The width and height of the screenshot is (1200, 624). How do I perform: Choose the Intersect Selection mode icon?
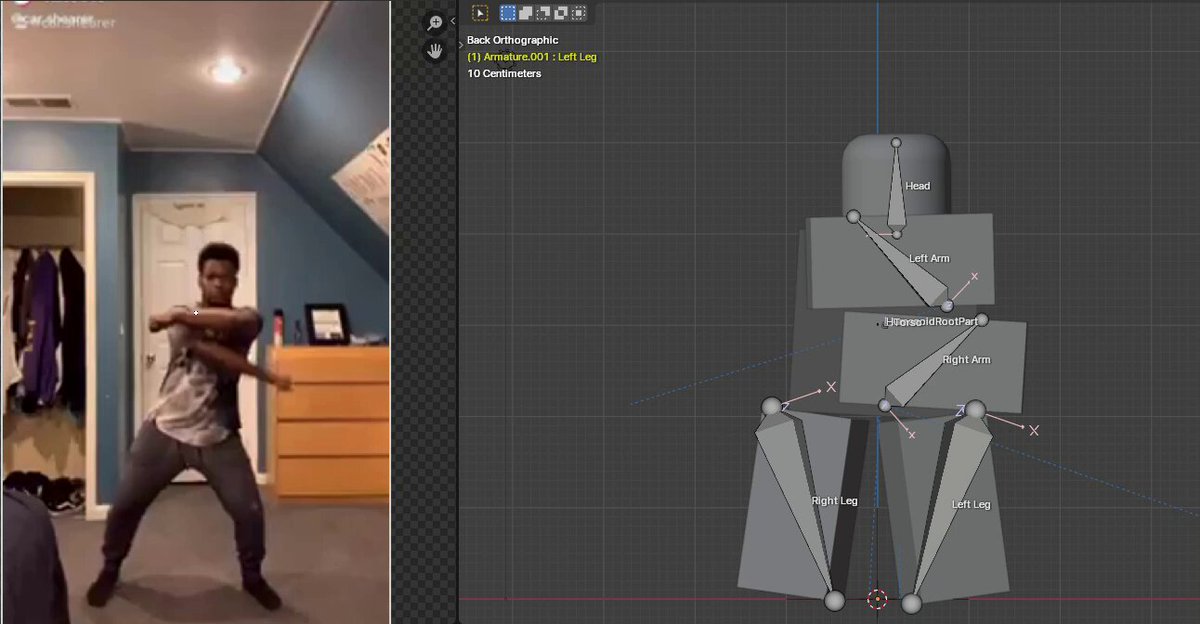tap(577, 13)
